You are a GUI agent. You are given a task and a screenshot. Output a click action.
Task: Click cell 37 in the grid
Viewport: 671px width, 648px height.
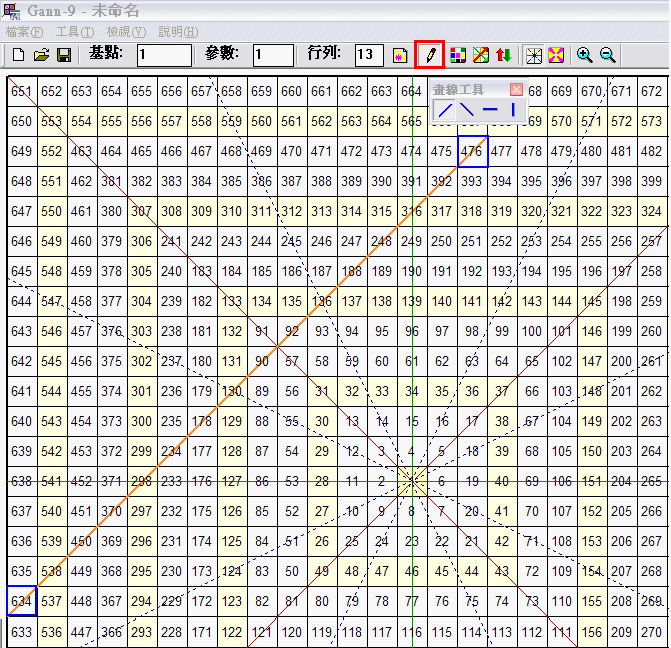502,391
